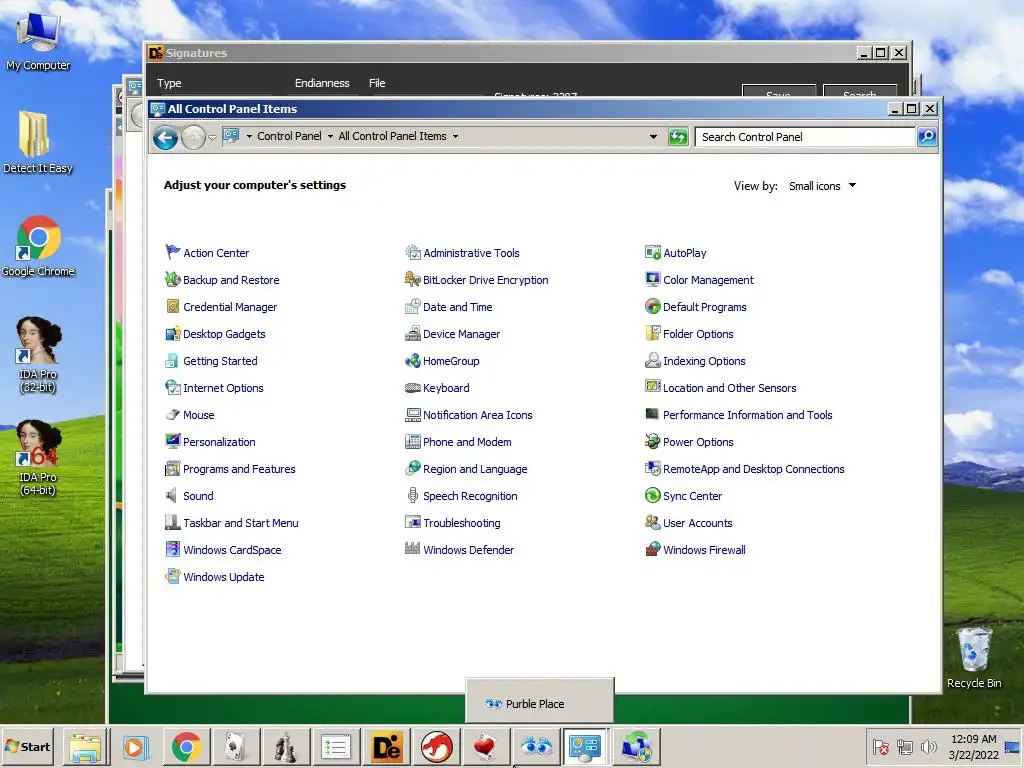Click the Control Panel breadcrumb segment
The image size is (1024, 768).
click(x=289, y=136)
